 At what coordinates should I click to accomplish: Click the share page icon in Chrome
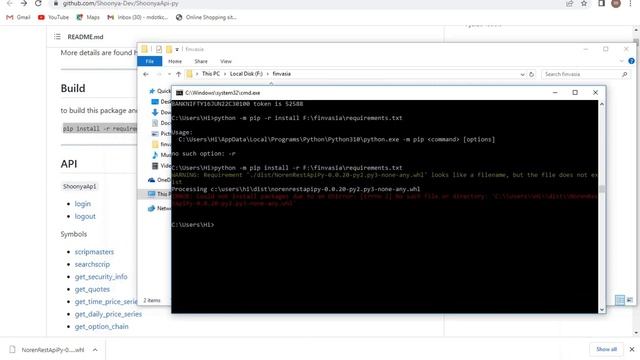(569, 3)
